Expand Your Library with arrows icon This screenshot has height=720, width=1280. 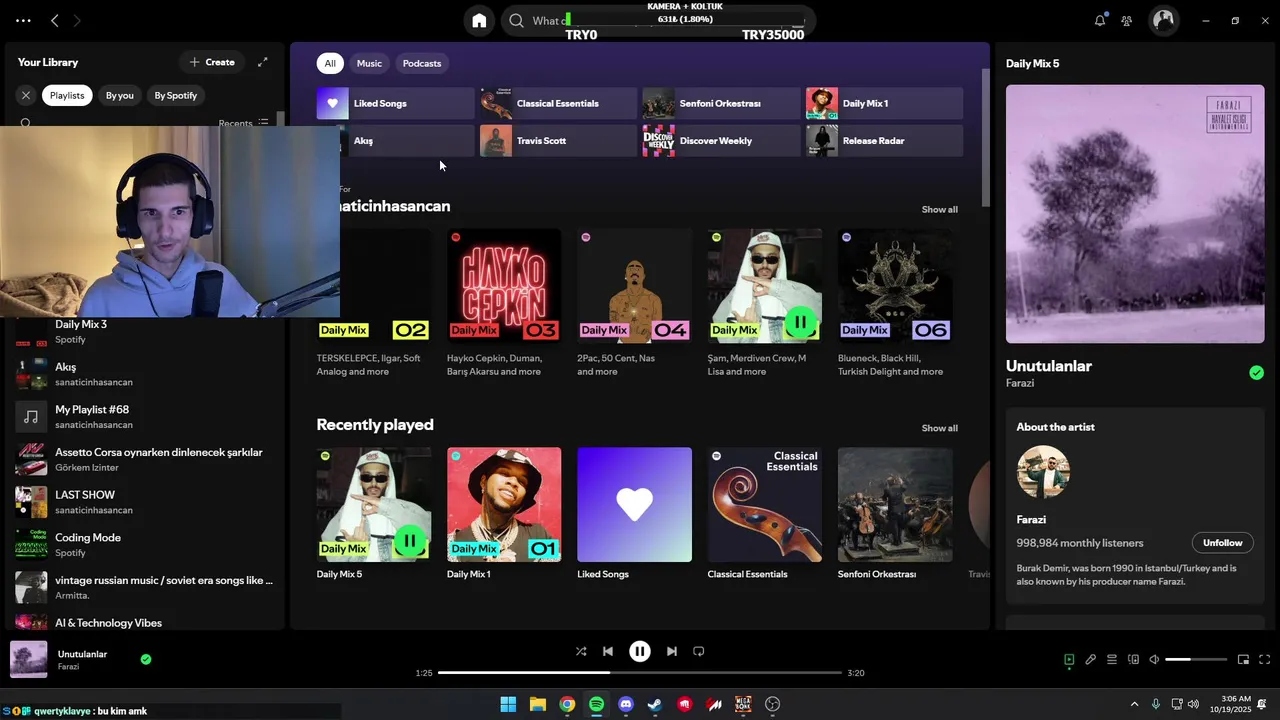(x=263, y=62)
